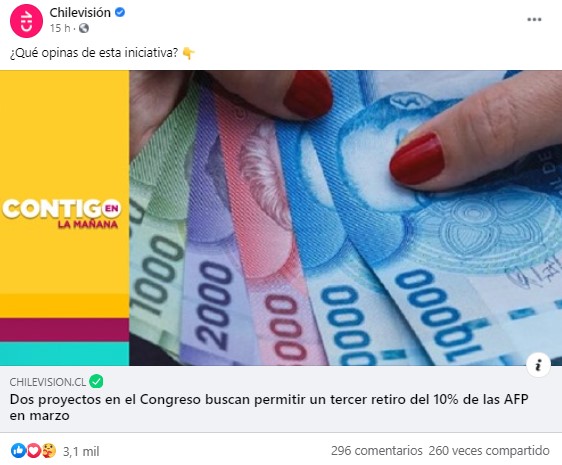Open headline about tercer retiro del 10%
The height and width of the screenshot is (465, 562).
coord(269,407)
